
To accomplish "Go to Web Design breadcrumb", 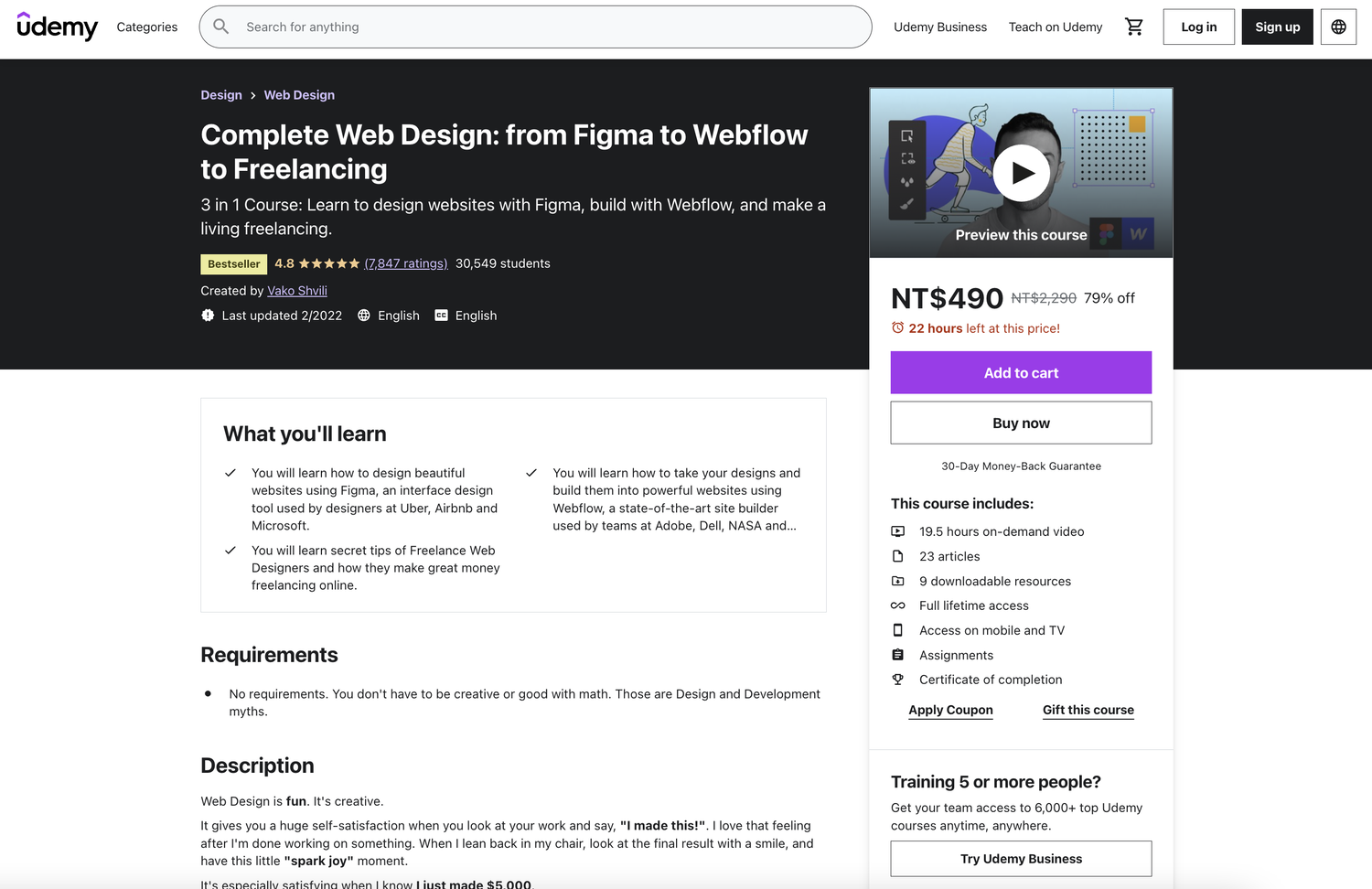I will (x=299, y=95).
